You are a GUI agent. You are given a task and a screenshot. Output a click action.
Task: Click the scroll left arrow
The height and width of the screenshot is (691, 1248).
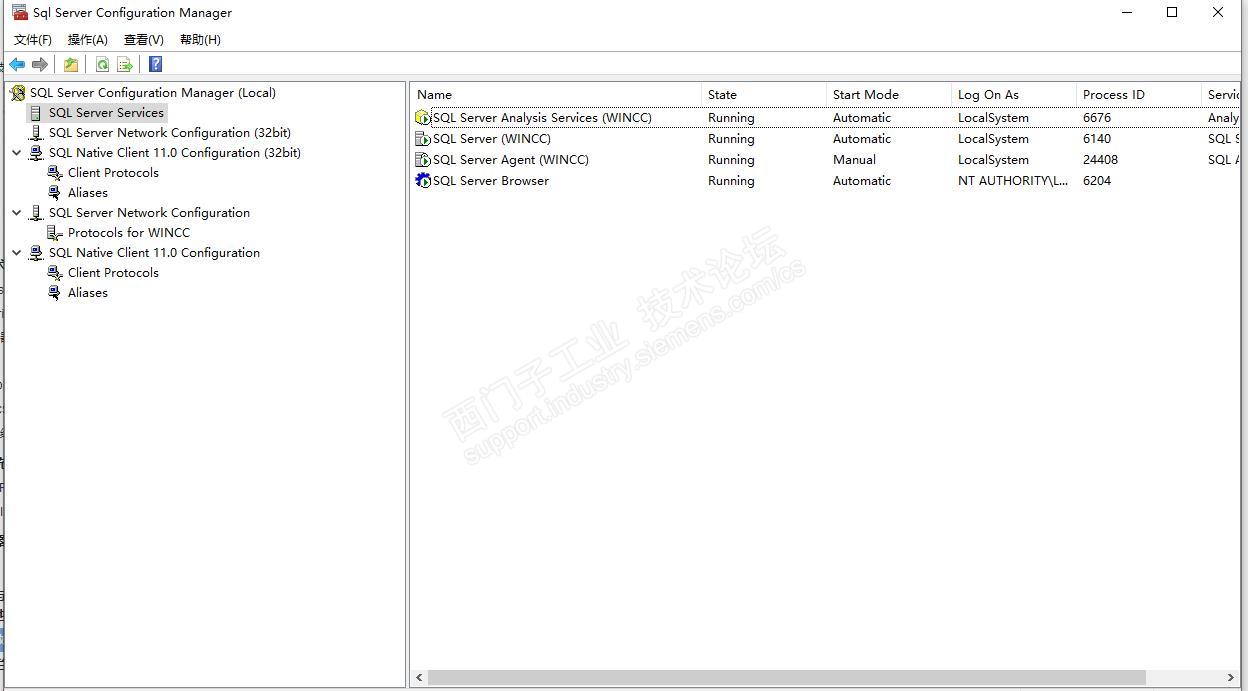pyautogui.click(x=419, y=677)
